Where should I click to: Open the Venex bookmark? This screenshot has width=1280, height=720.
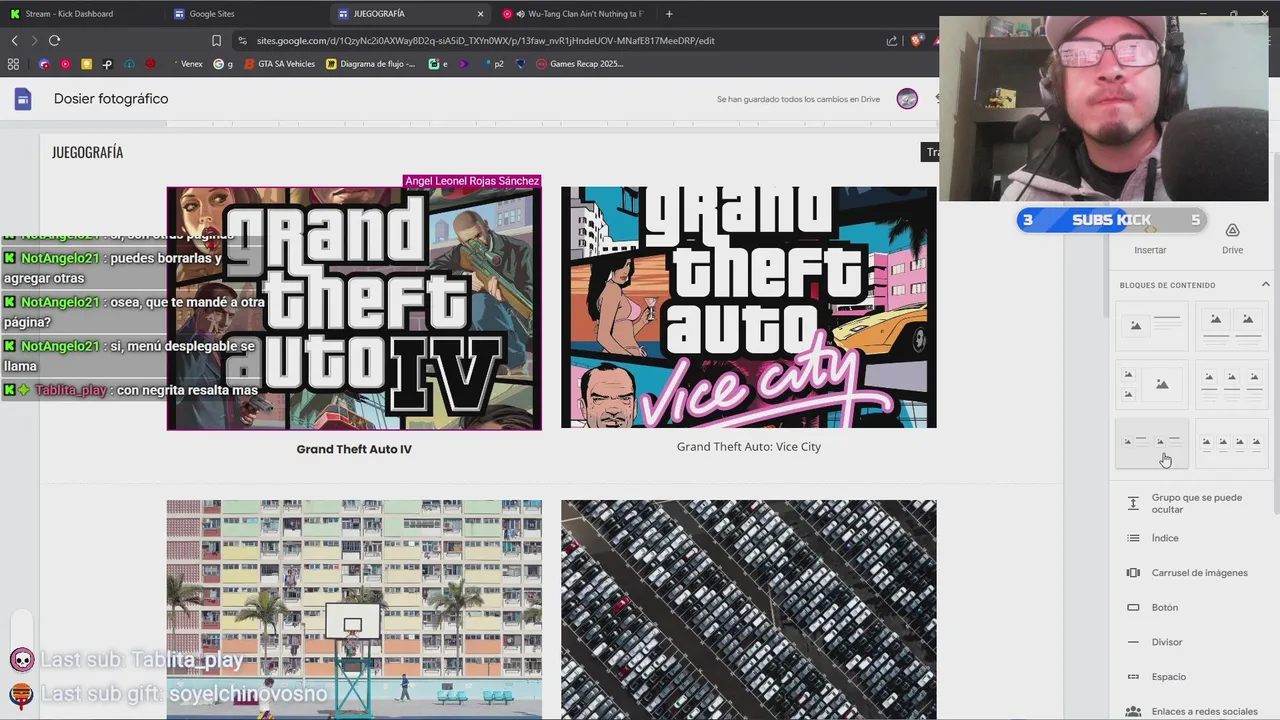(x=186, y=64)
